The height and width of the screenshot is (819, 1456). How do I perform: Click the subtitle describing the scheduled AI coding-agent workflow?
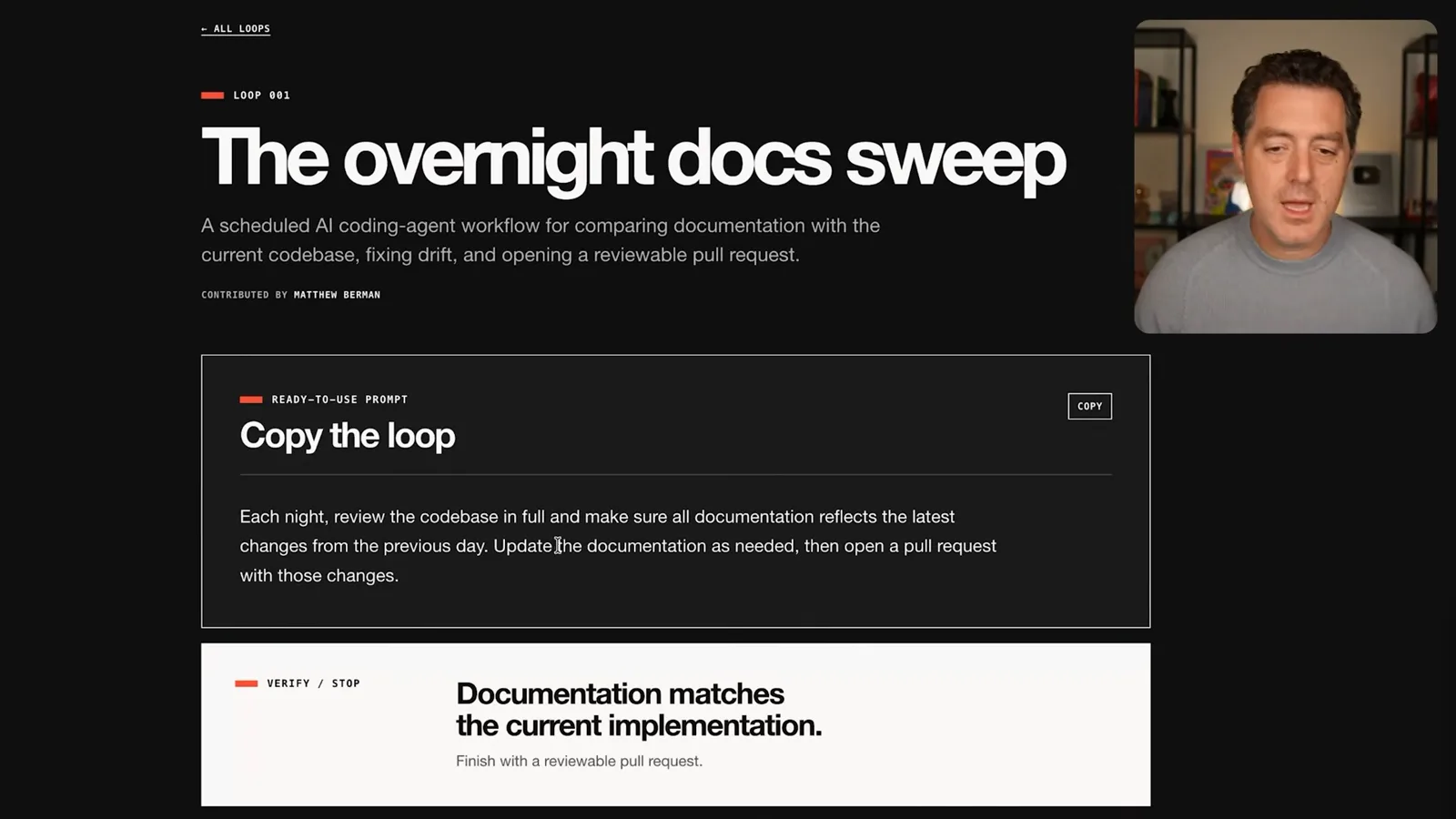click(x=541, y=240)
